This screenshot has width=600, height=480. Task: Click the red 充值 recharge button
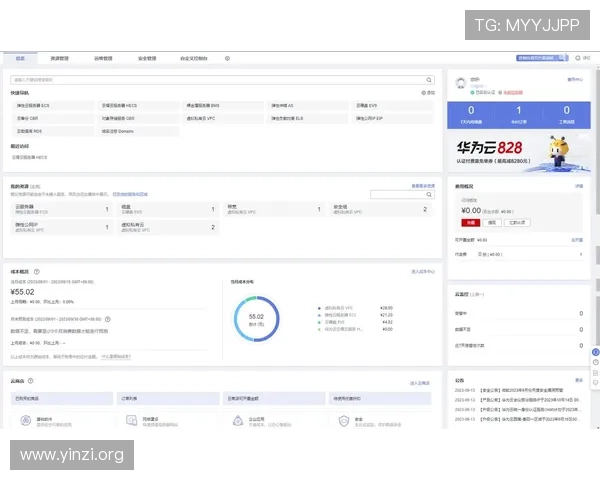pyautogui.click(x=469, y=223)
